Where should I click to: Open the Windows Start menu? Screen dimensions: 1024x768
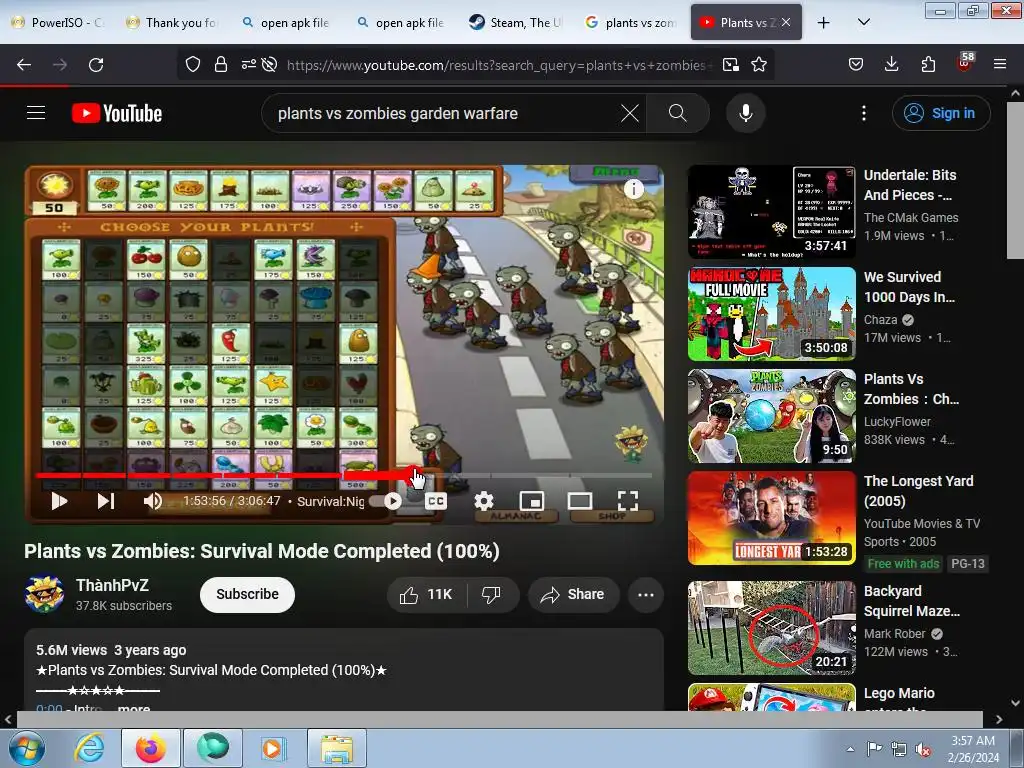pos(27,748)
